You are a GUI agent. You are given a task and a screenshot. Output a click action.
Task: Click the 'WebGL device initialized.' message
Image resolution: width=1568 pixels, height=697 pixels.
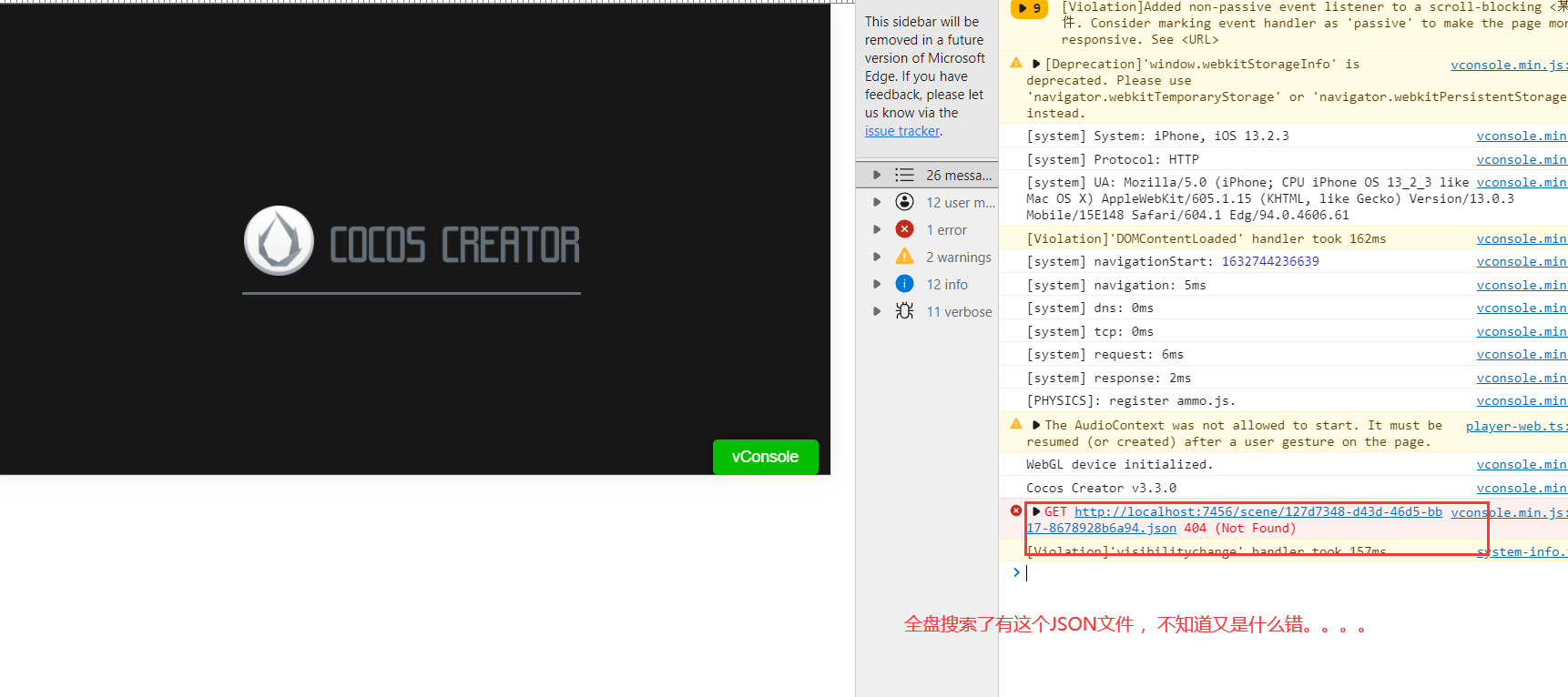pos(1119,464)
